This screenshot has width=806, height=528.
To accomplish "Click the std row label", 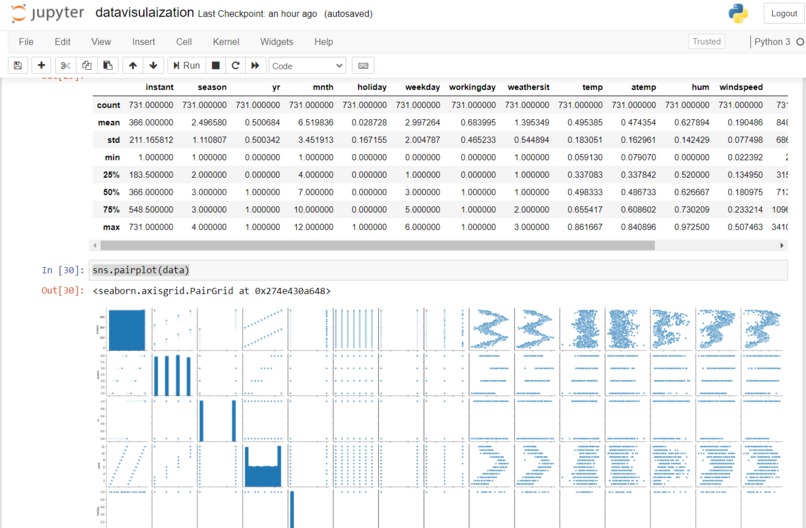I will click(114, 140).
